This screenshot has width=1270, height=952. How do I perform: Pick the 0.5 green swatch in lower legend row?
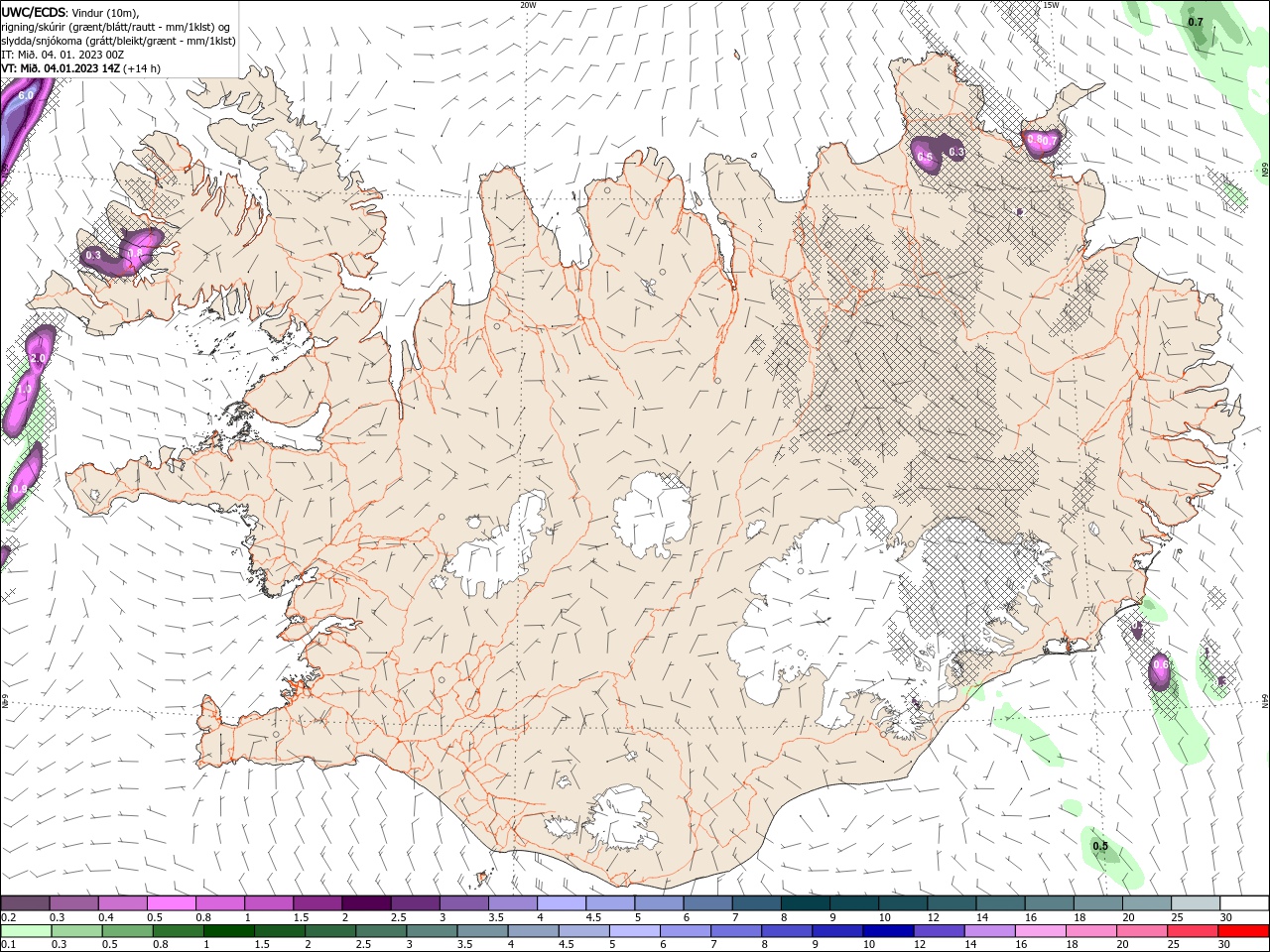click(x=127, y=931)
